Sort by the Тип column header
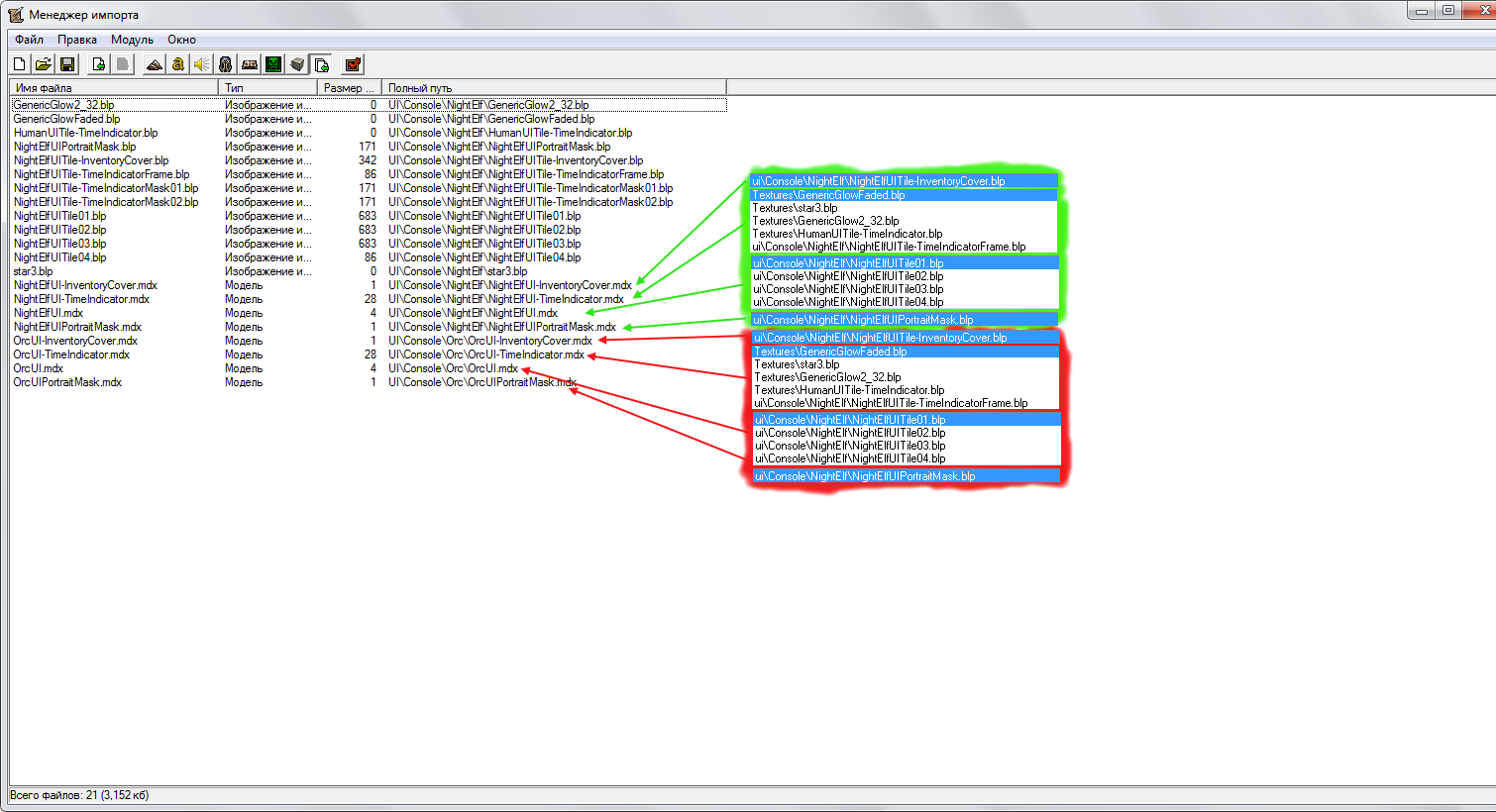Screen dimensions: 1496x812 coord(267,88)
